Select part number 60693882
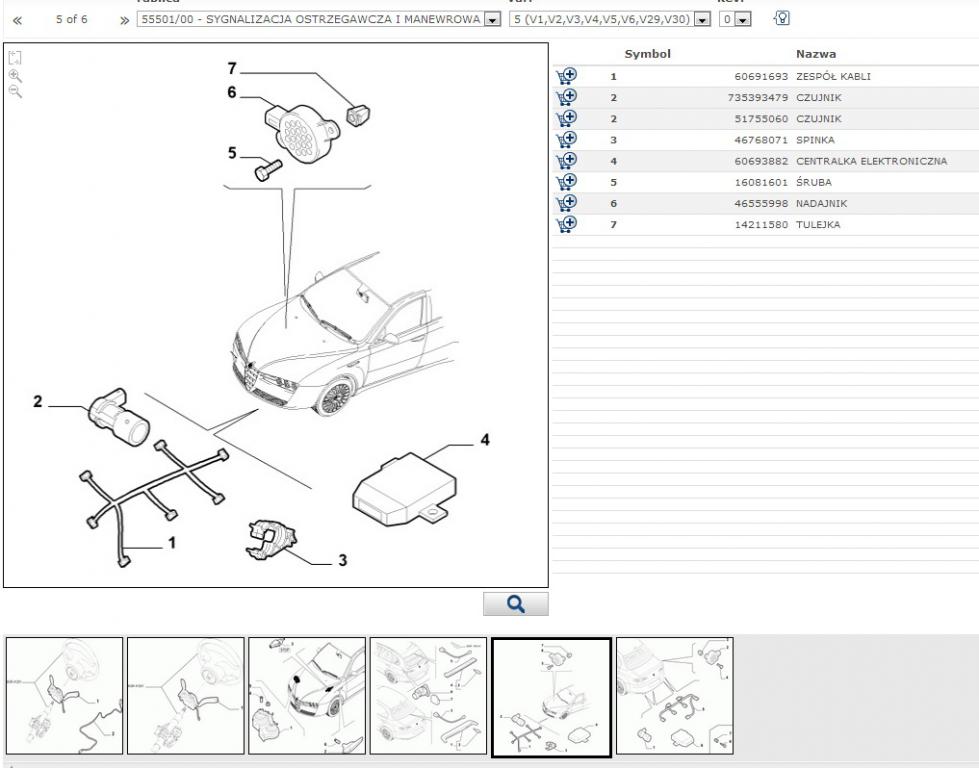 coord(761,161)
